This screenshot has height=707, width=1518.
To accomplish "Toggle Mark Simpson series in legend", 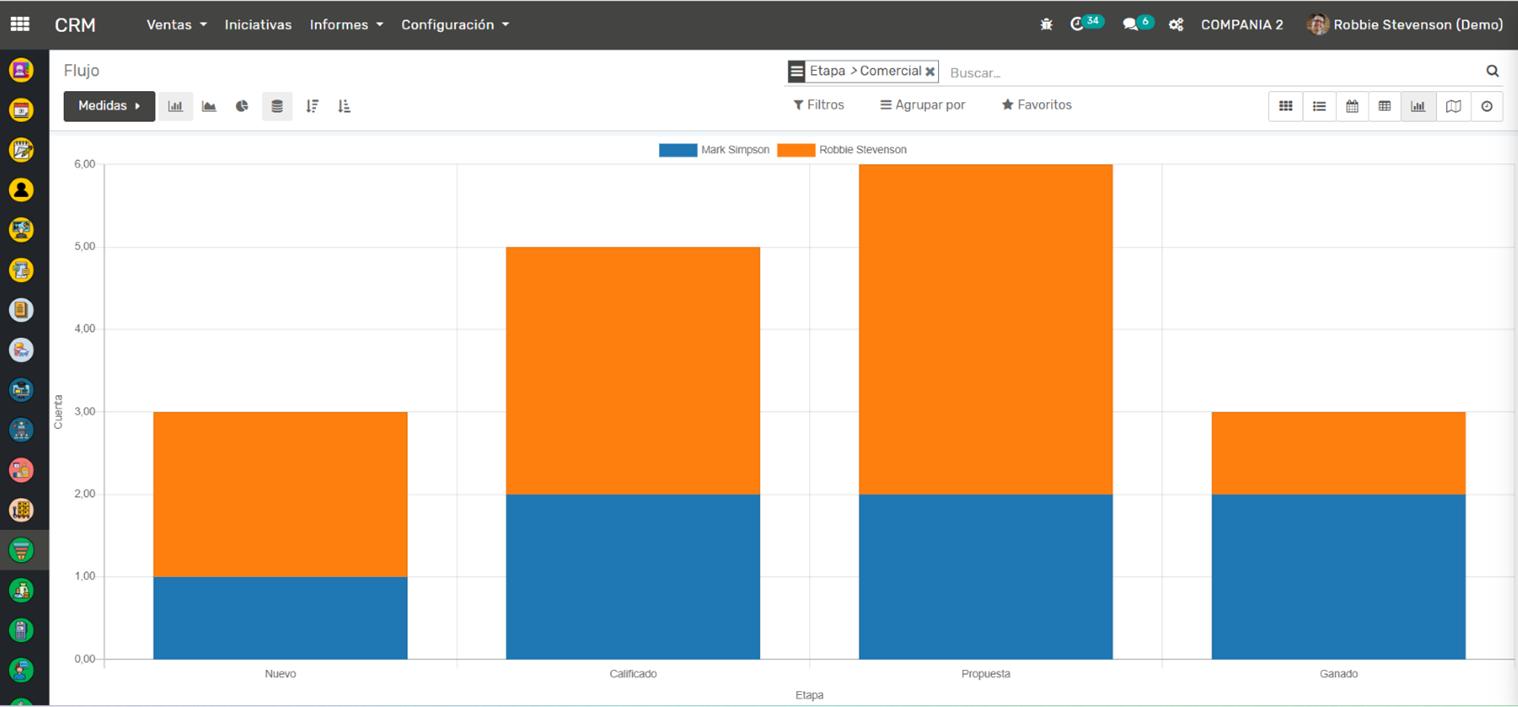I will click(714, 150).
